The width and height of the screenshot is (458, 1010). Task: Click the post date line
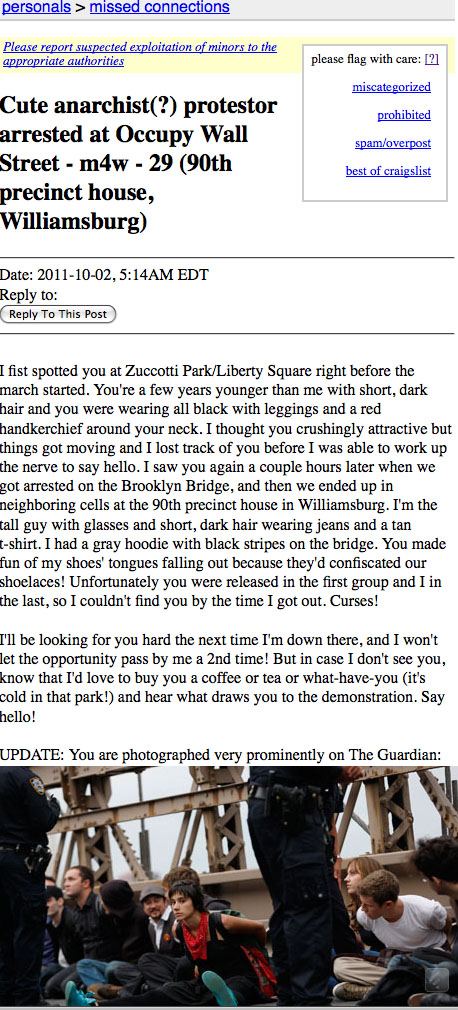coord(104,275)
